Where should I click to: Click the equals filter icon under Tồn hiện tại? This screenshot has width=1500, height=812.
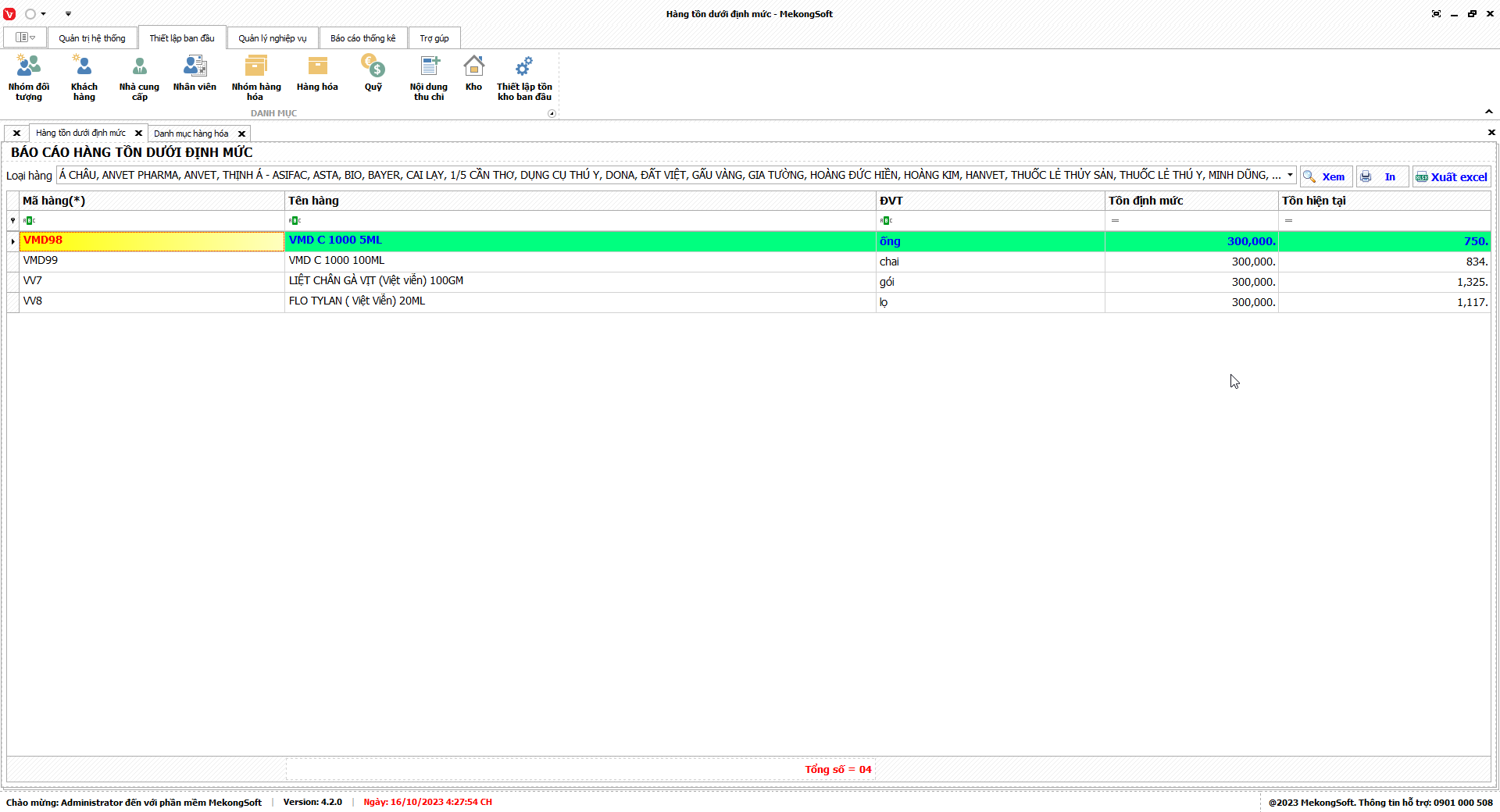[1288, 221]
